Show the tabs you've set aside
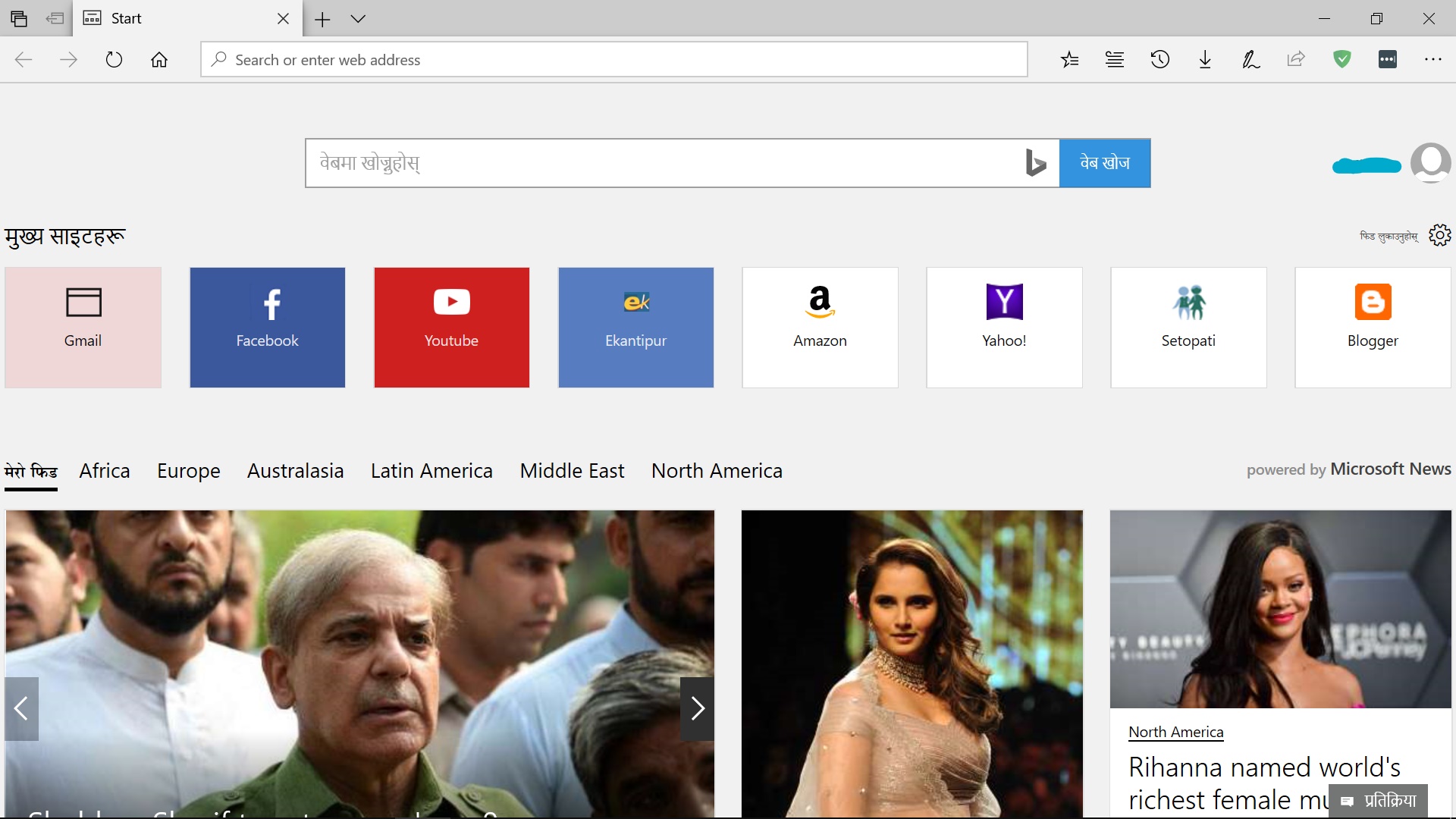1456x819 pixels. 19,18
